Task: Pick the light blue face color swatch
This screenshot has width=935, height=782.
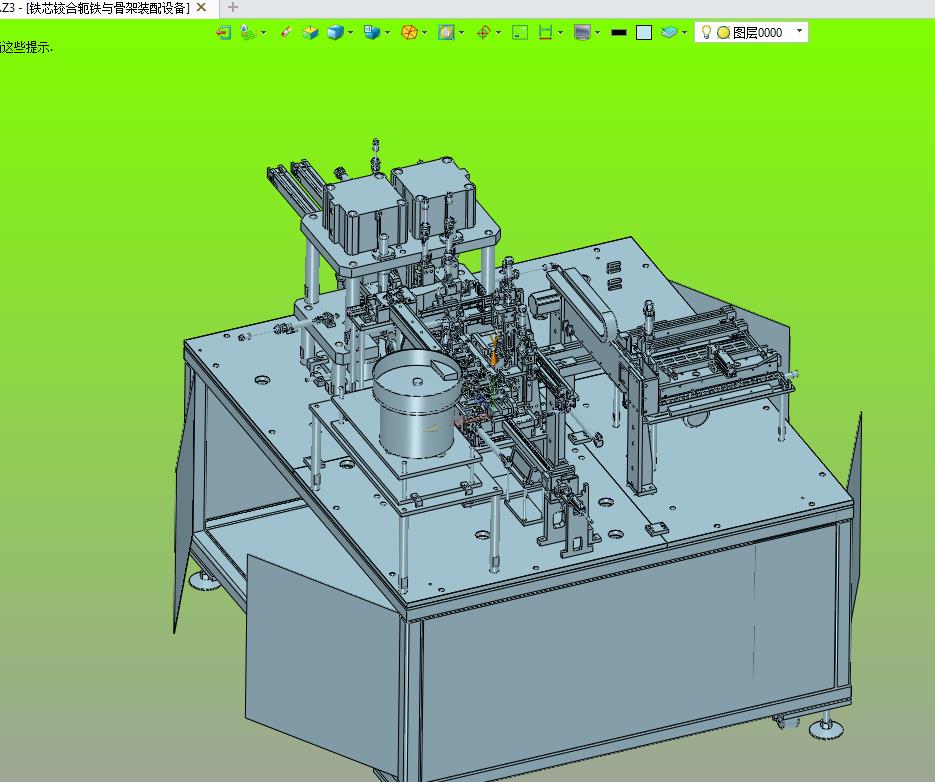Action: (644, 32)
